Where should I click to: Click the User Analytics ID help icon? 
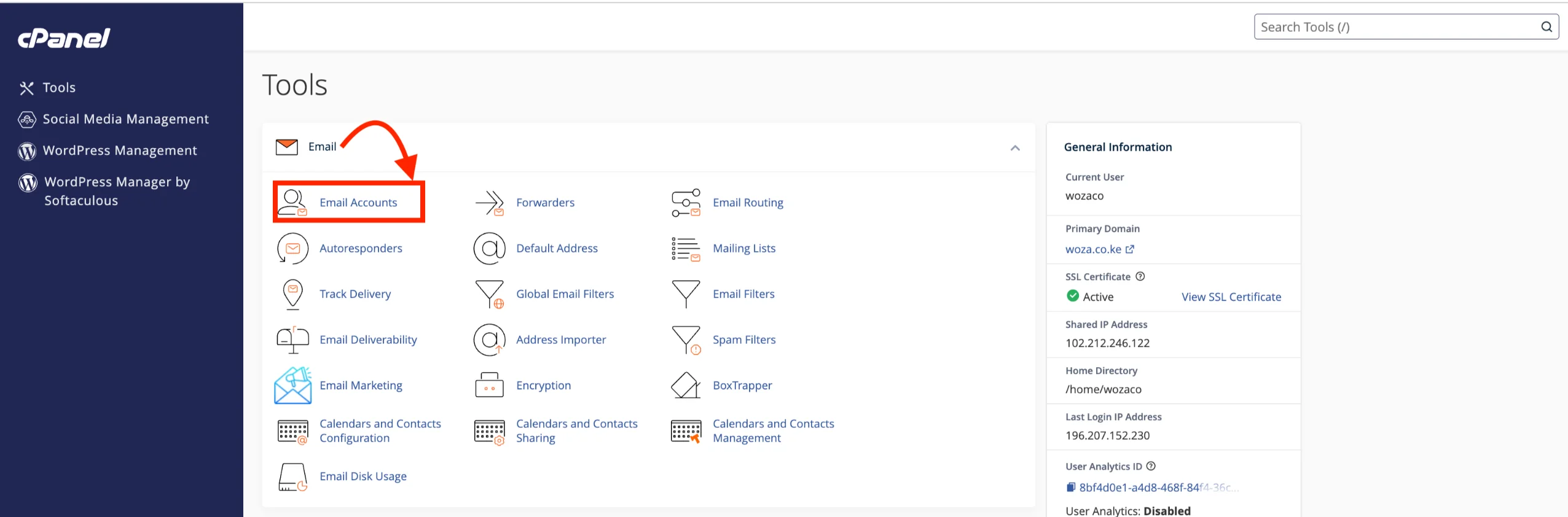click(1151, 466)
